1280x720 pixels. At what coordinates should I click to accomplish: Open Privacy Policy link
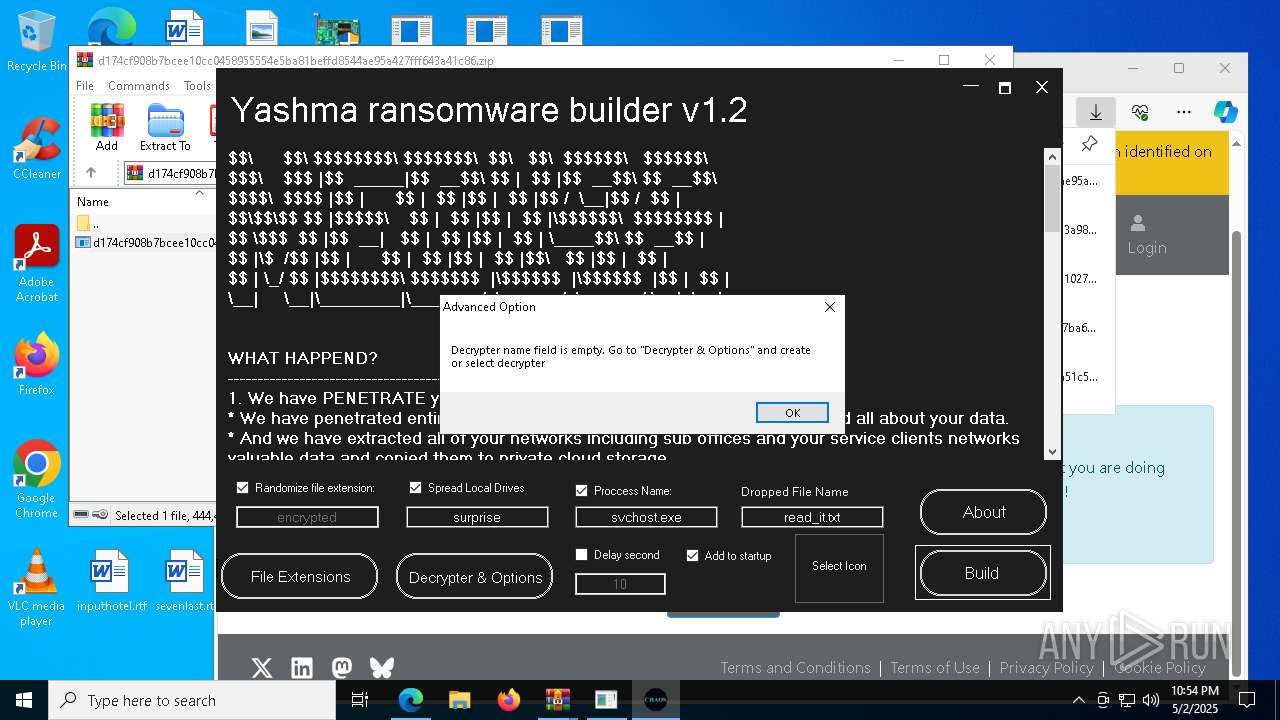pos(1046,668)
